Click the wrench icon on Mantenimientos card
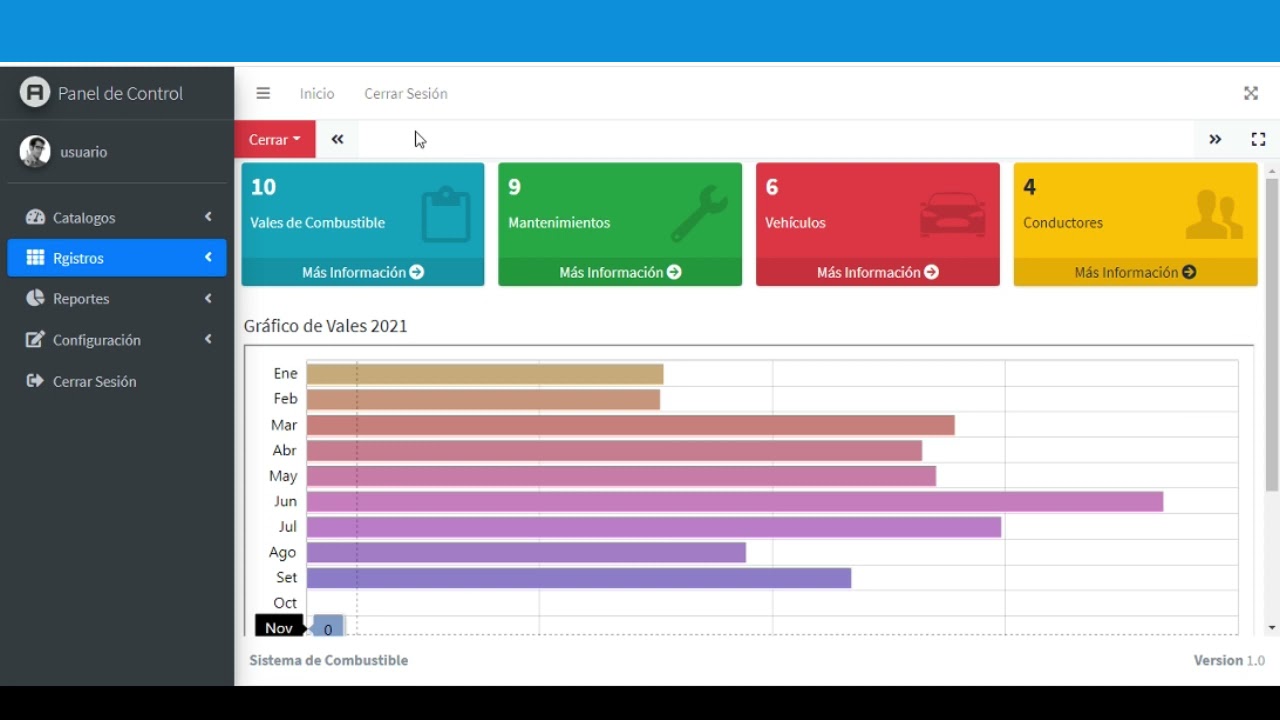The width and height of the screenshot is (1280, 720). tap(699, 215)
